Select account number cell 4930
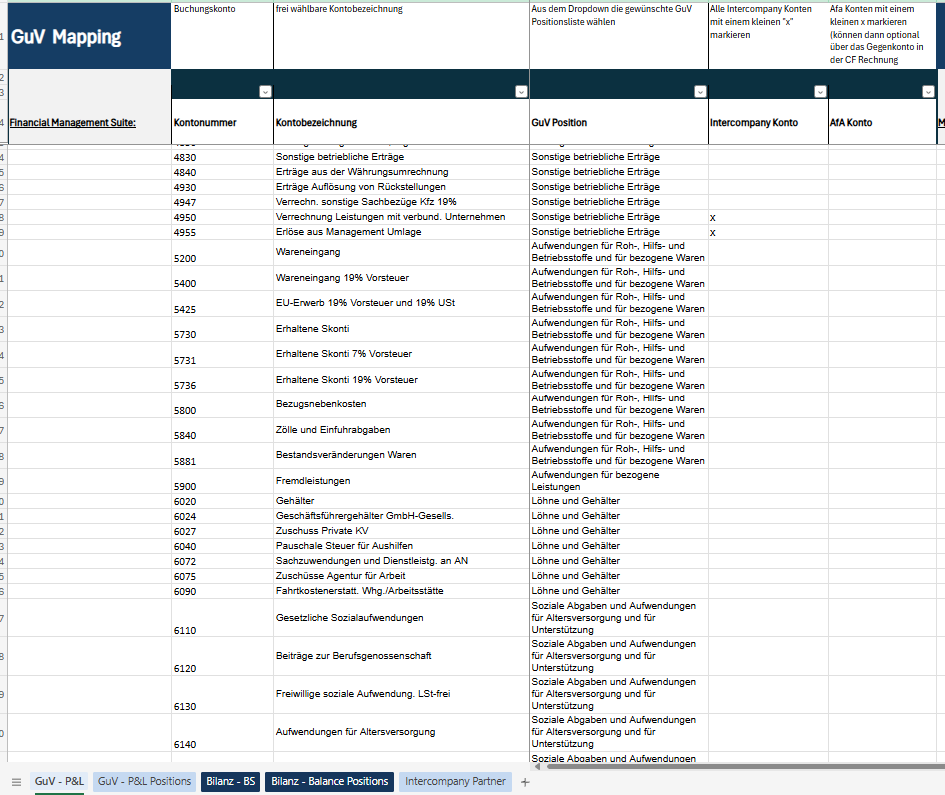Screen dimensions: 945x795 pyautogui.click(x=222, y=187)
